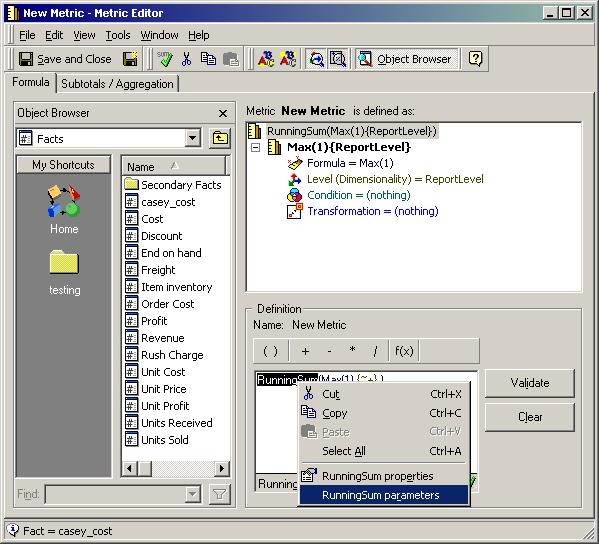The width and height of the screenshot is (599, 544).
Task: Open the testing shortcut folder
Action: tap(64, 273)
